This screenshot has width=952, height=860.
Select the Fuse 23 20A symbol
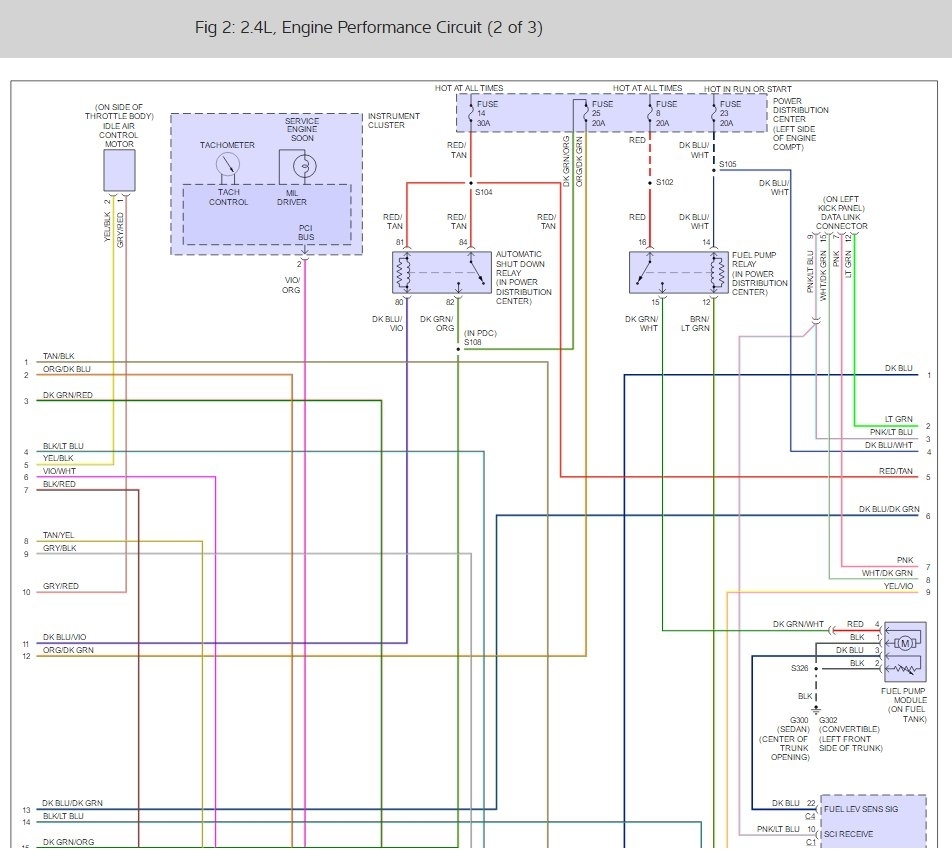point(714,113)
